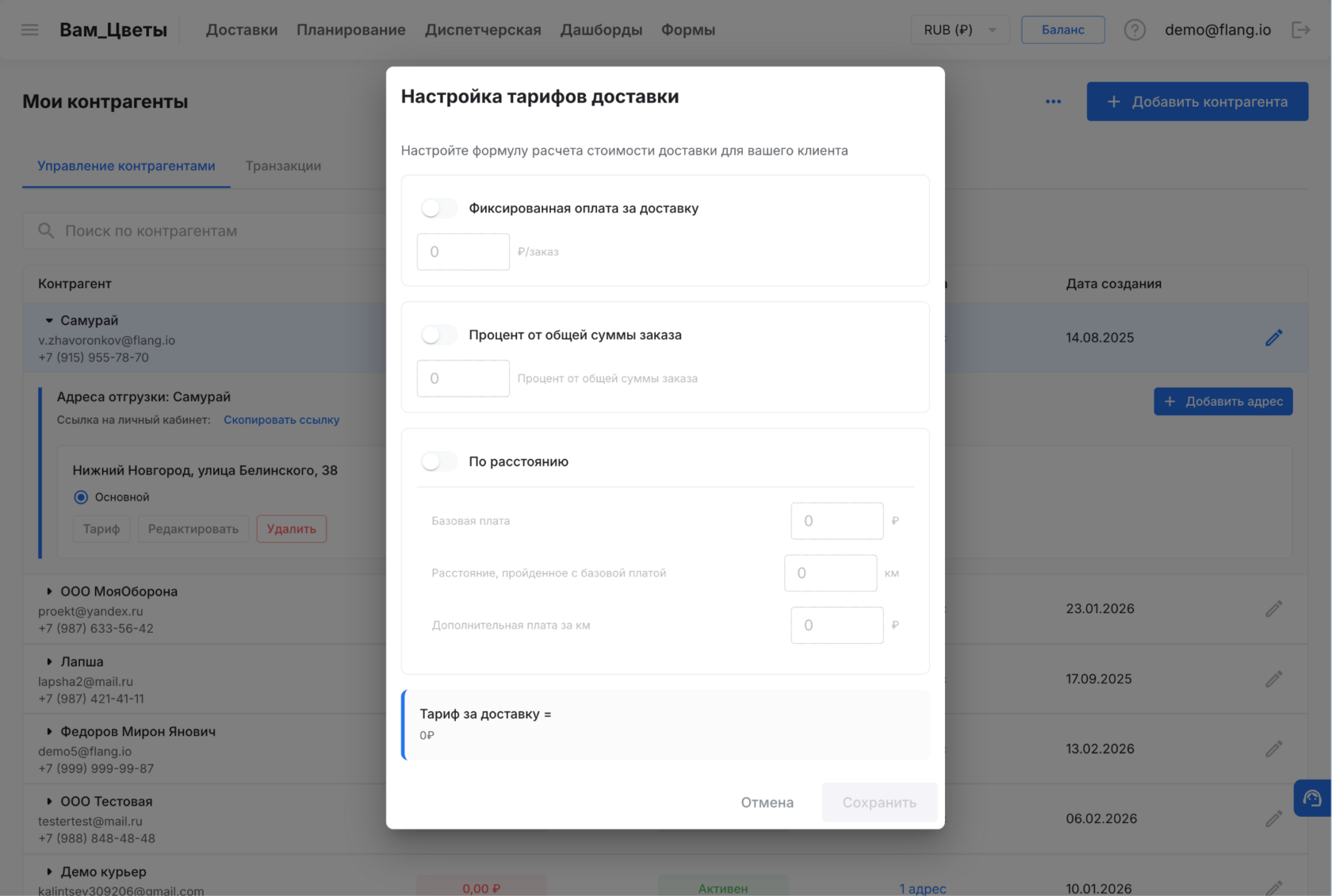
Task: Click the Поиск по контрагентам search field
Action: (x=205, y=231)
